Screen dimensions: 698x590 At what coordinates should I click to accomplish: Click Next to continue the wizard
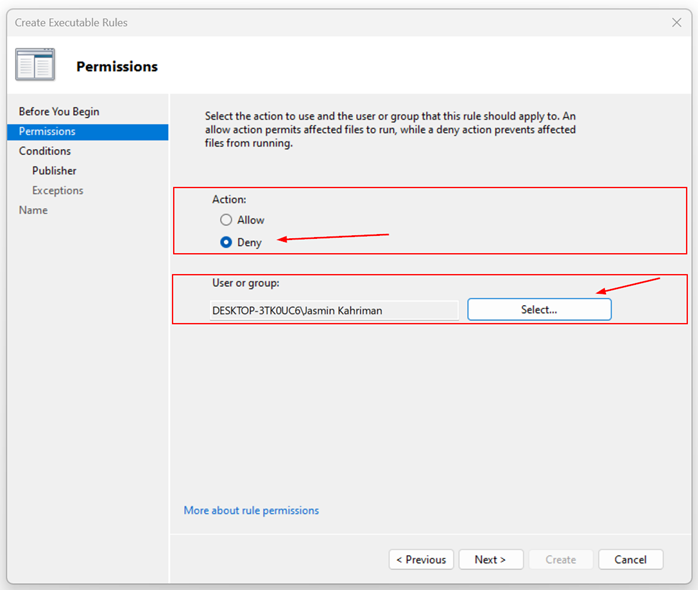coord(490,560)
